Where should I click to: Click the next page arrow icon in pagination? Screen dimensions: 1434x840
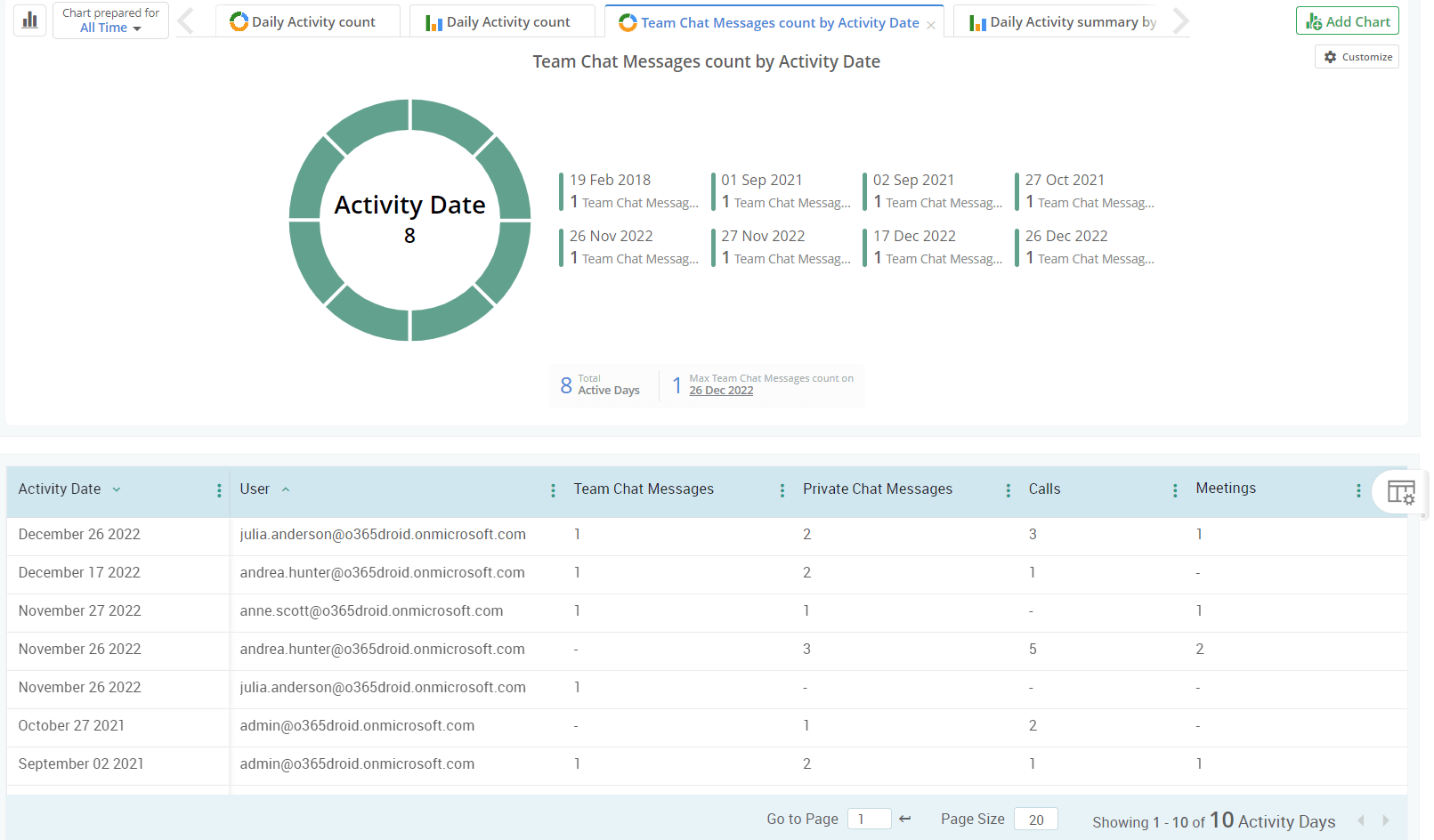(x=1385, y=820)
